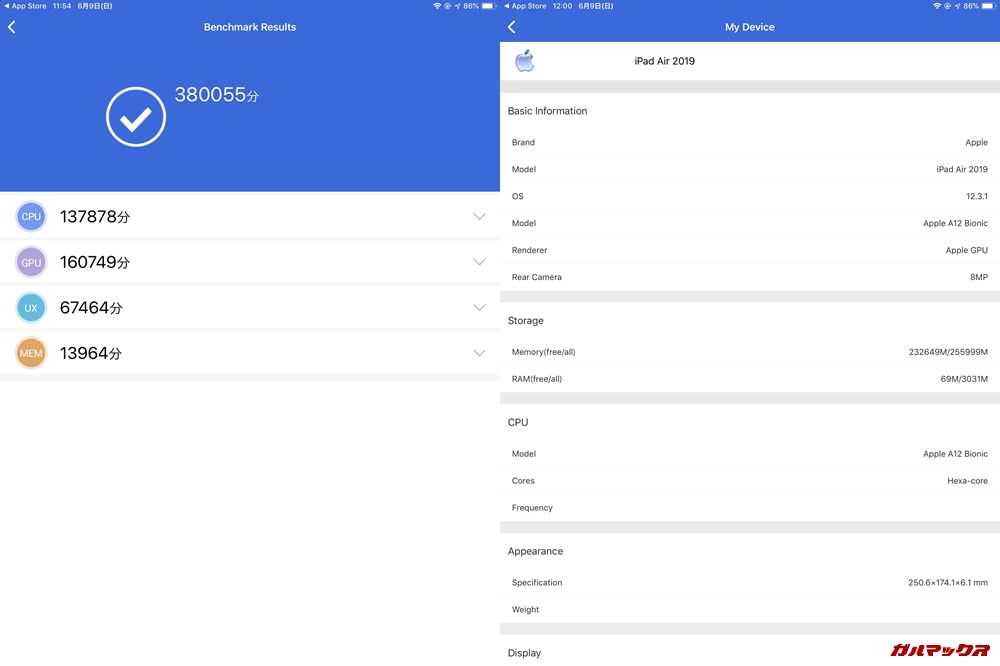Click the UX score circle icon
1000x666 pixels.
[30, 308]
